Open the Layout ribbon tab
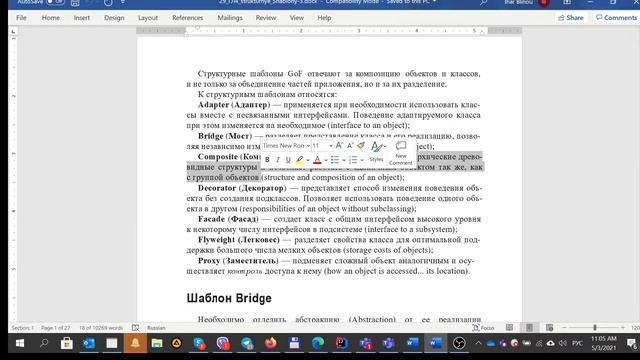The image size is (640, 360). 148,18
